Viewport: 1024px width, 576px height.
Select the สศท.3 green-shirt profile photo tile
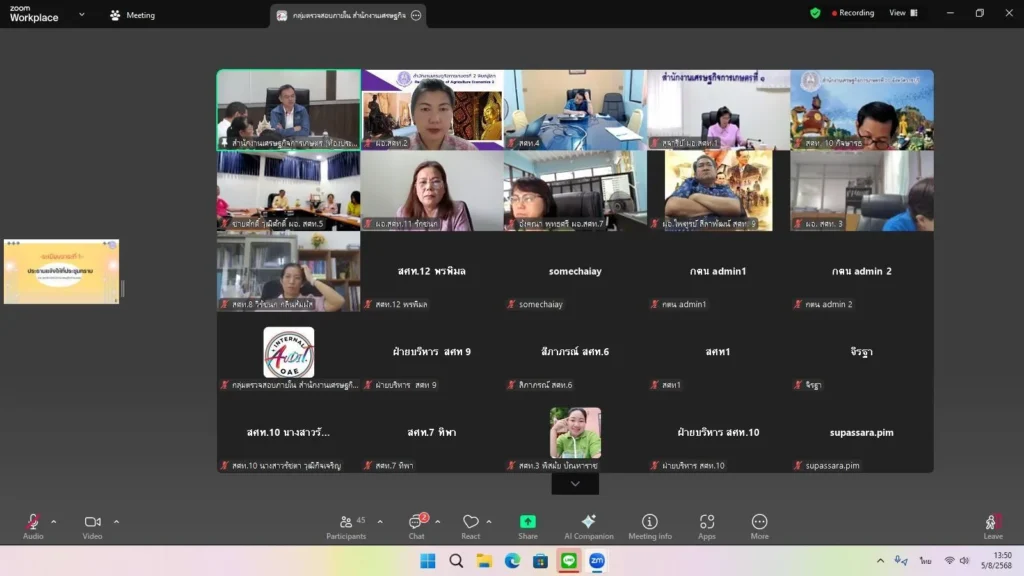[575, 433]
